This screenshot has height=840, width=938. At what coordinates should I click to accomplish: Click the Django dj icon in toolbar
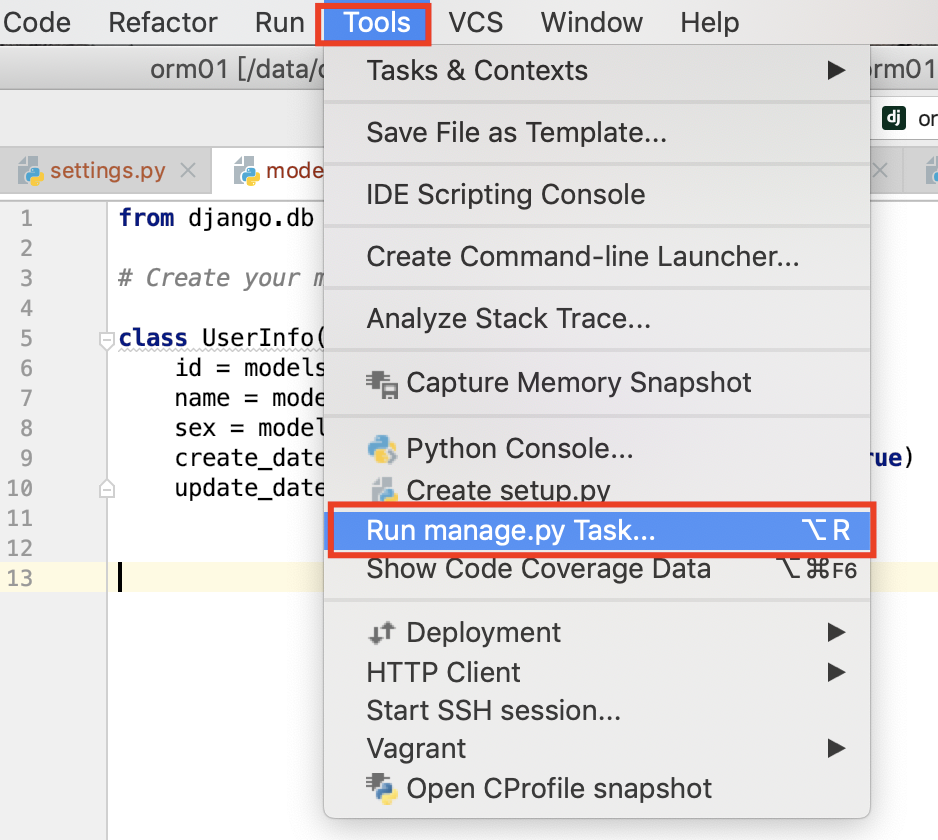point(893,118)
